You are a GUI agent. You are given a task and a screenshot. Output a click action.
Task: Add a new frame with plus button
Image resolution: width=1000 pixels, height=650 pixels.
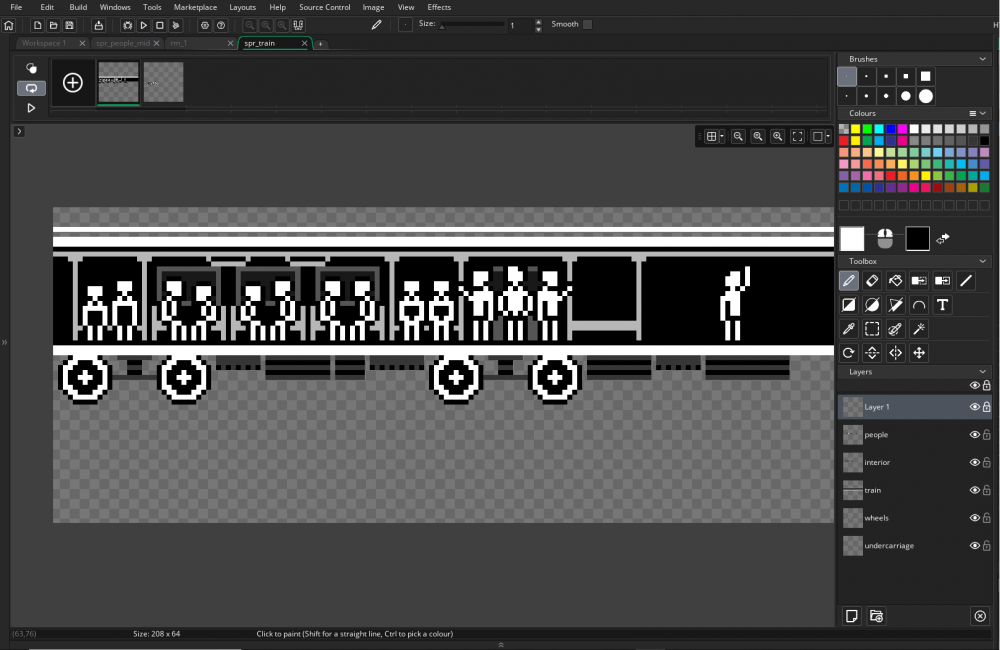point(73,83)
